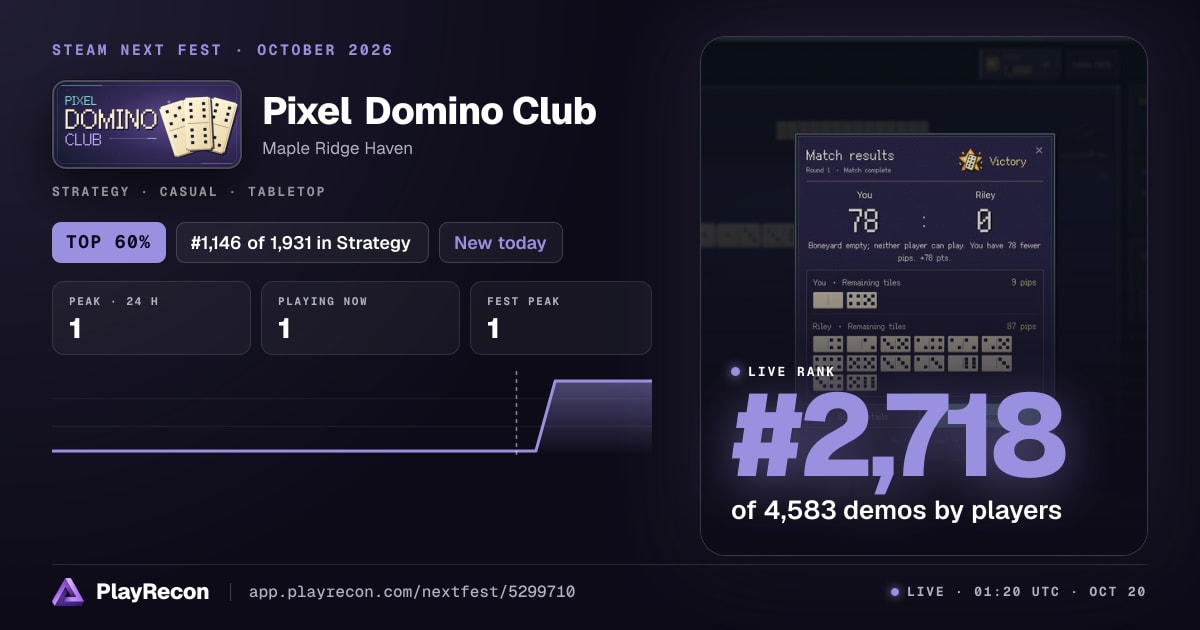Viewport: 1200px width, 630px height.
Task: Click the PlayRecon brand name
Action: coord(152,592)
